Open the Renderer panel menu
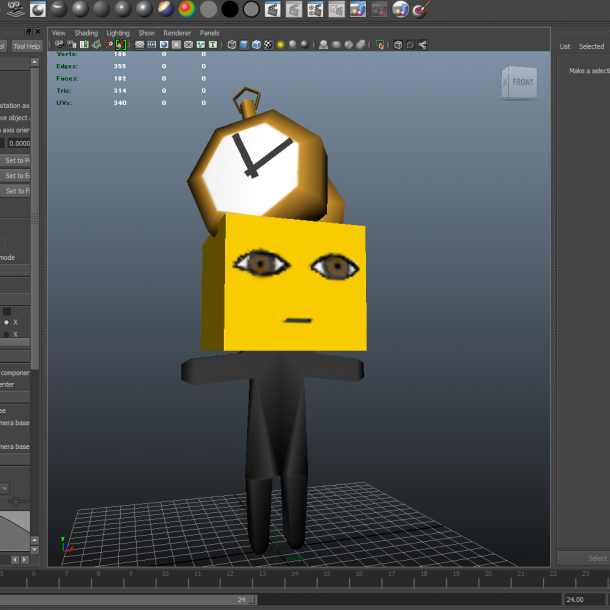Image resolution: width=610 pixels, height=610 pixels. 177,33
